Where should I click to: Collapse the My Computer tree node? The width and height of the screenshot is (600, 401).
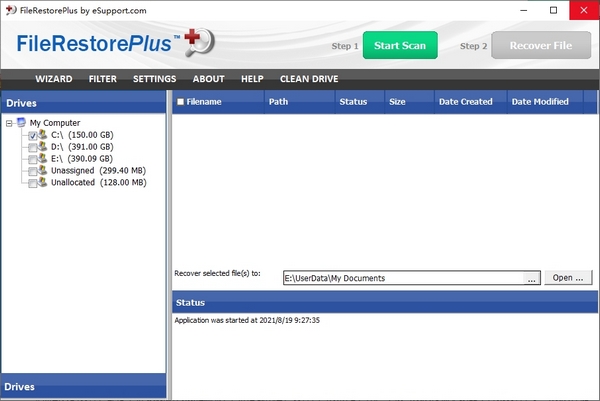(9, 123)
